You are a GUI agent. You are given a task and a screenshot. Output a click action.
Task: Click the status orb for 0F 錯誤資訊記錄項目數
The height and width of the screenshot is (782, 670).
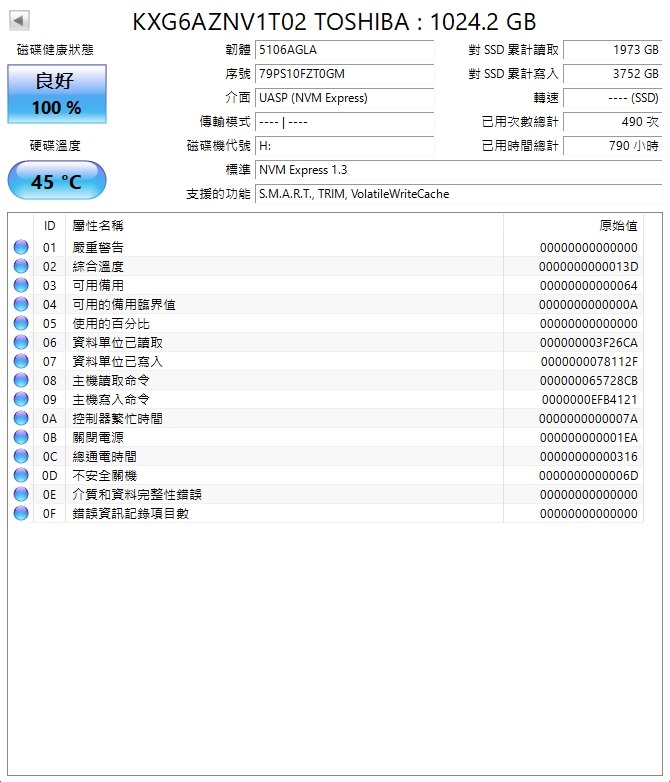(21, 513)
